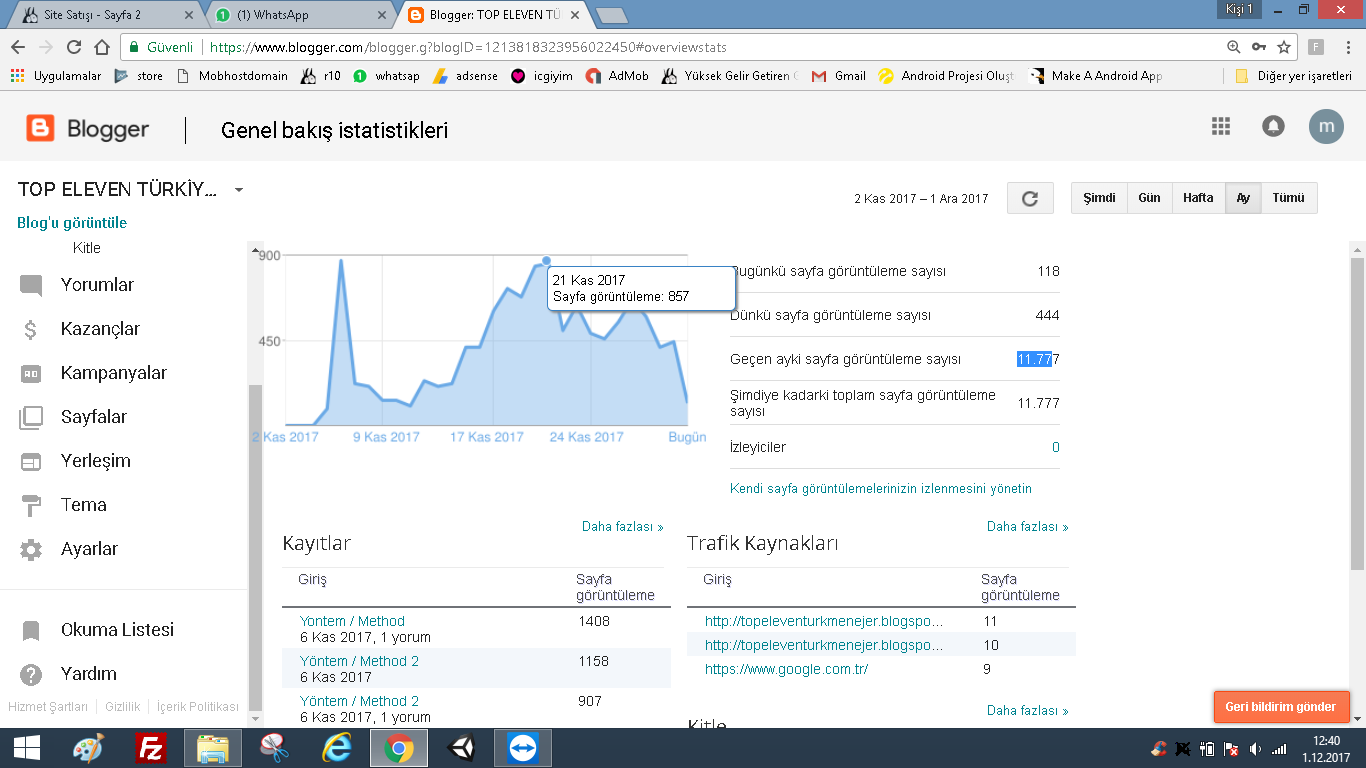The width and height of the screenshot is (1366, 768).
Task: Open Yöntem / Method 2 post with 1158 views
Action: point(359,661)
